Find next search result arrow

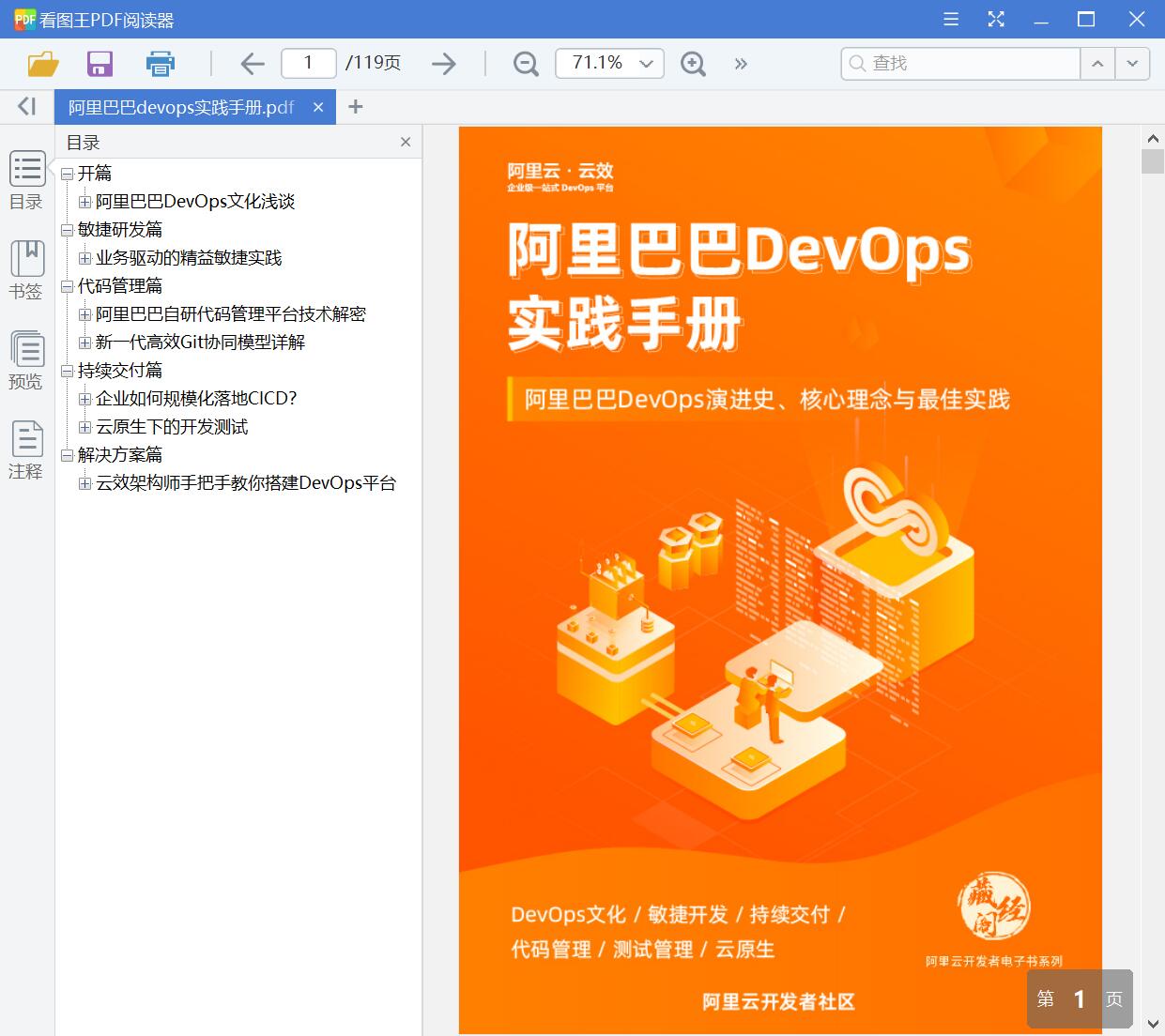point(1132,63)
